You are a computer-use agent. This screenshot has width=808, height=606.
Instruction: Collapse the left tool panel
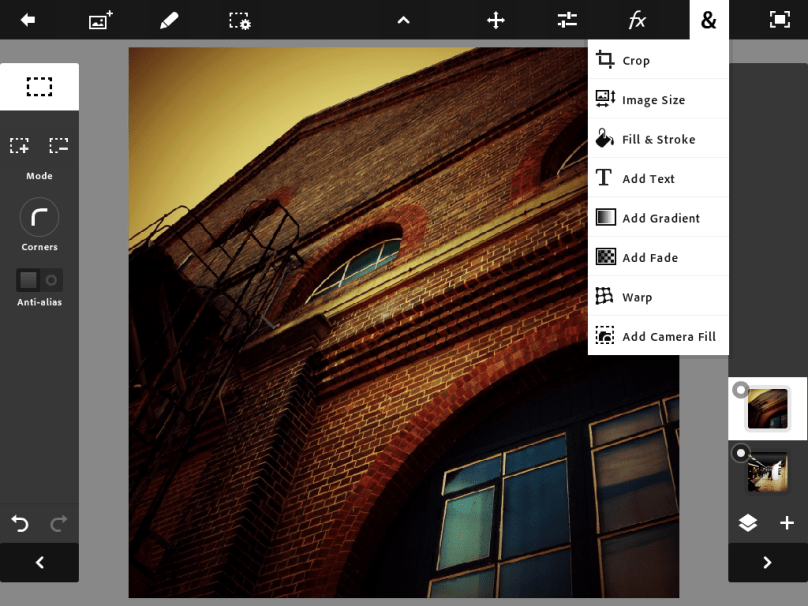point(39,562)
